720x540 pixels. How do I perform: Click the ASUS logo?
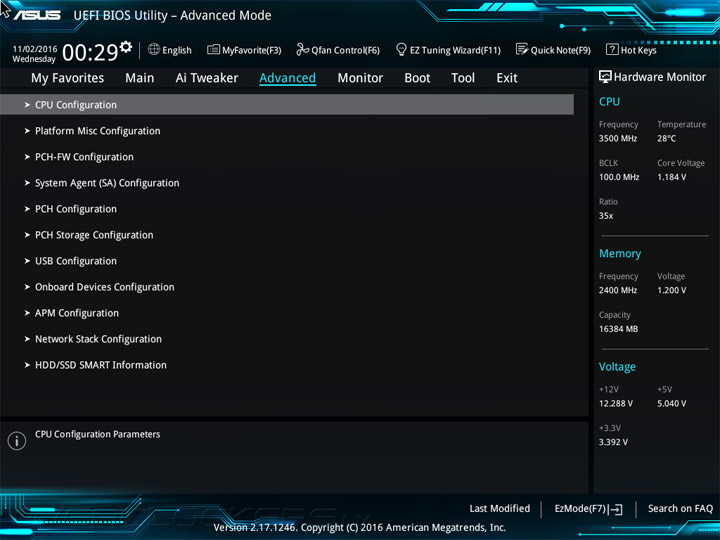[37, 15]
